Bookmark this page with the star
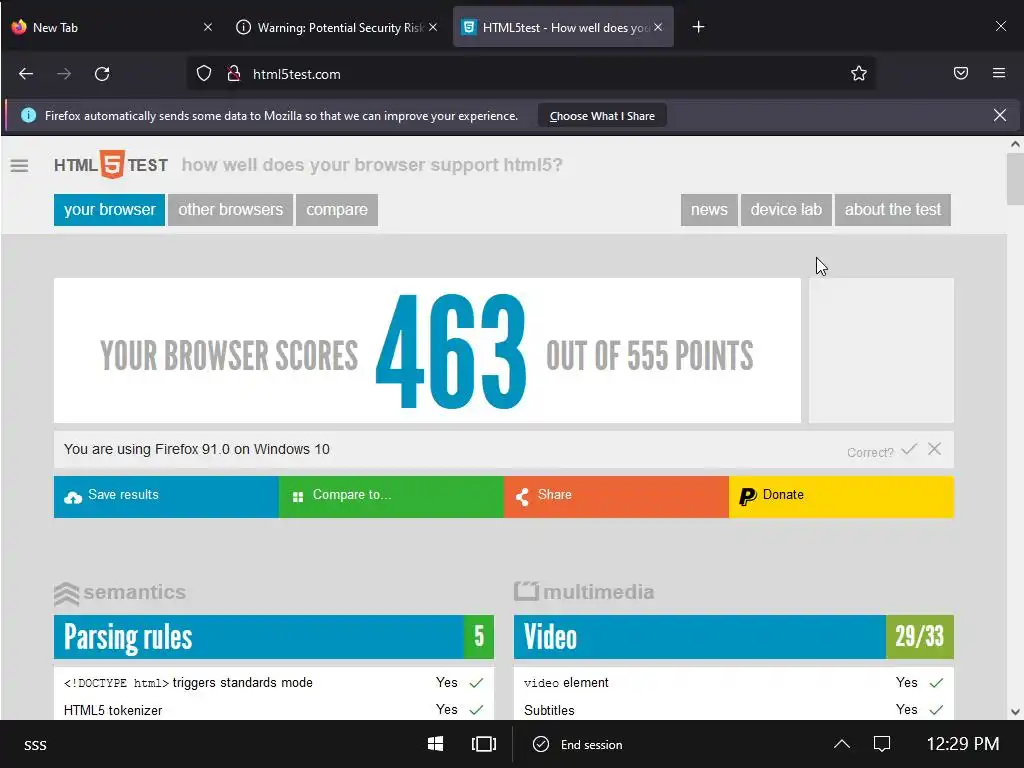 (858, 73)
